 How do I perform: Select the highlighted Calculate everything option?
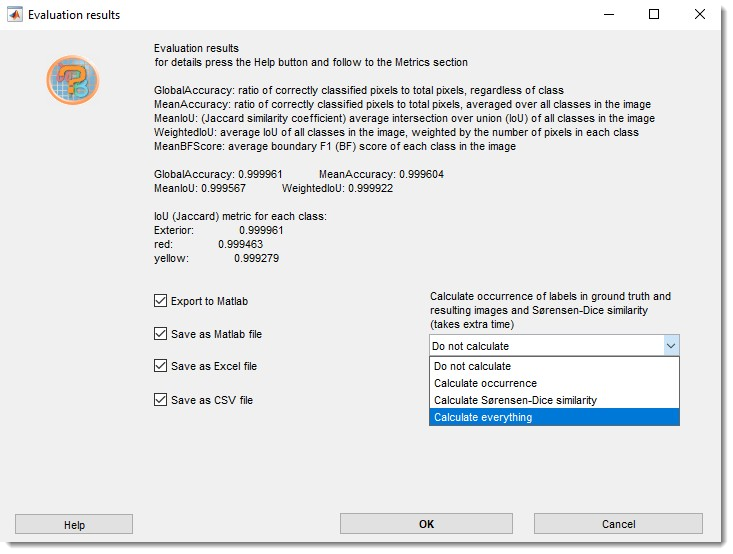[554, 417]
